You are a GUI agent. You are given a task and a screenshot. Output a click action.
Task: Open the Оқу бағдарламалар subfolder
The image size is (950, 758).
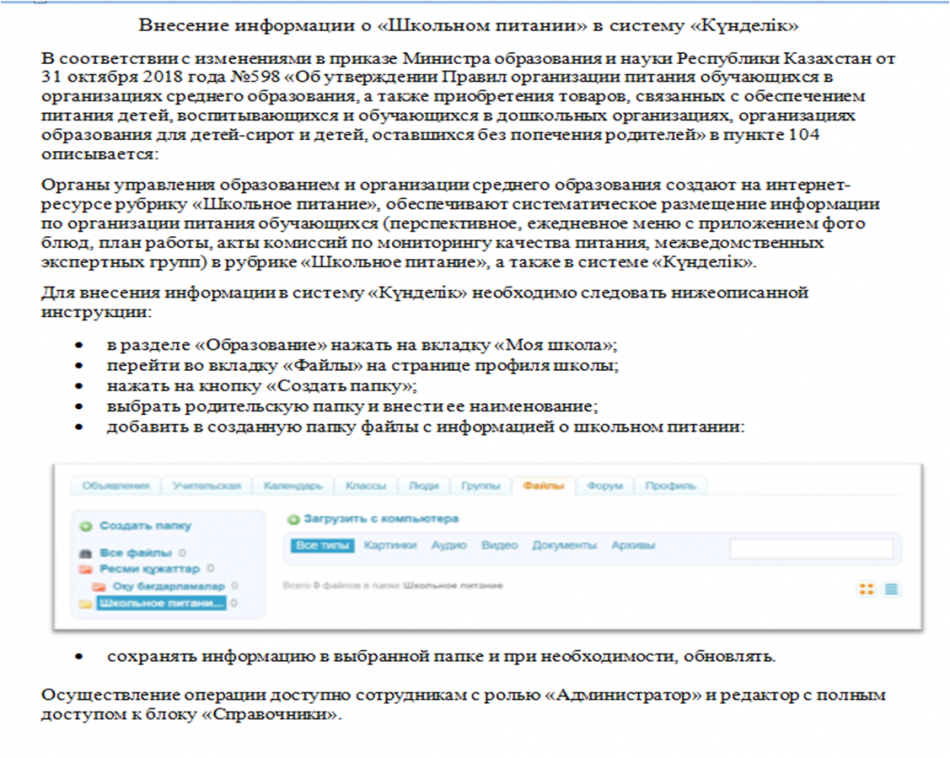168,587
